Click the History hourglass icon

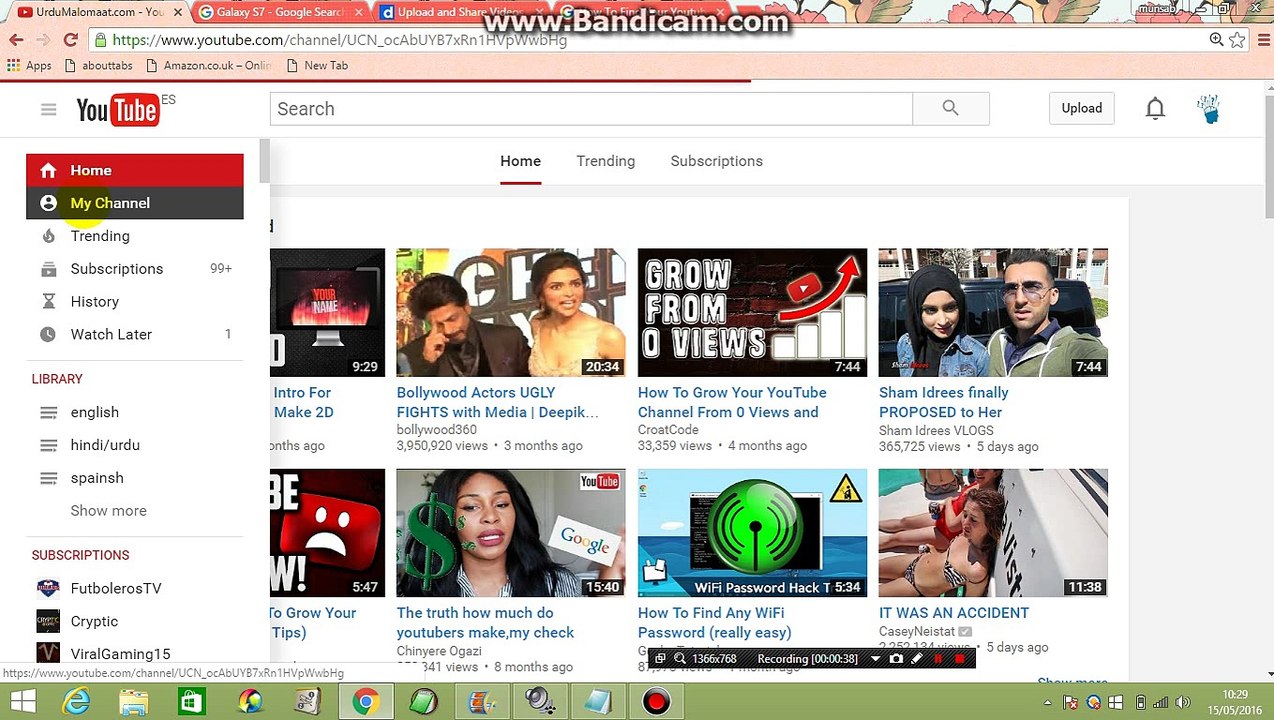48,302
